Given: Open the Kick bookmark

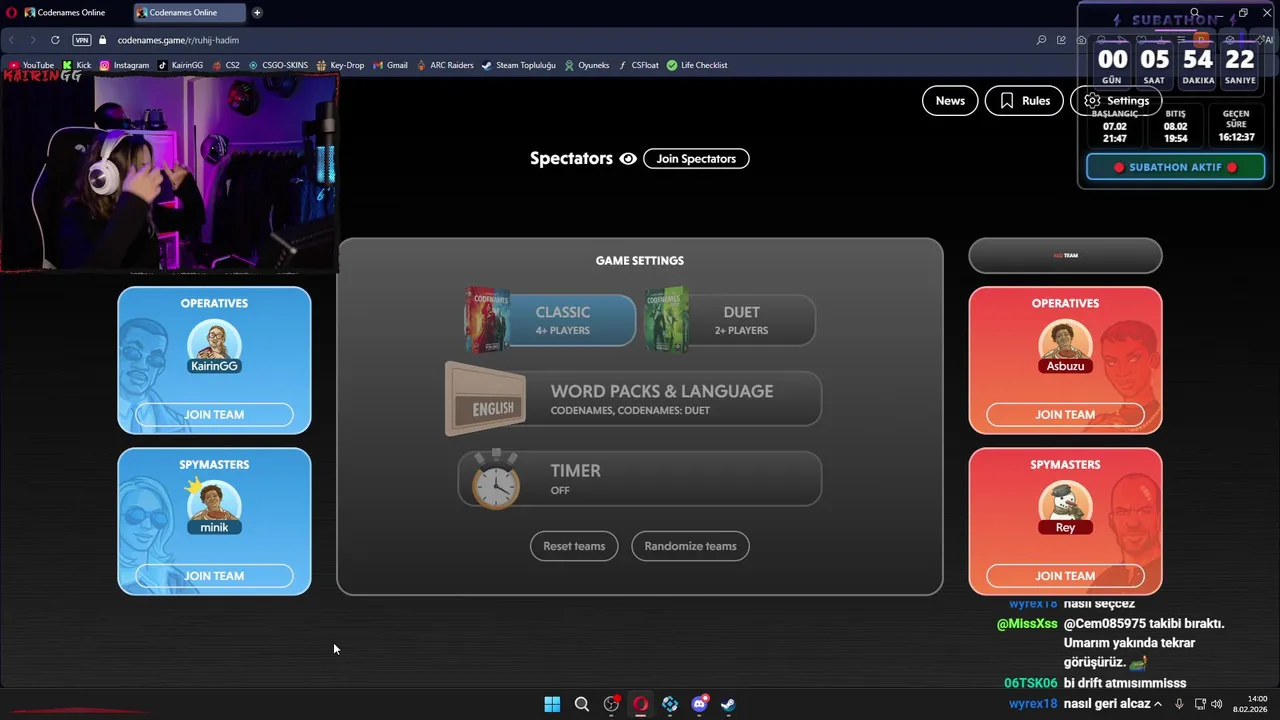Looking at the screenshot, I should [x=76, y=65].
